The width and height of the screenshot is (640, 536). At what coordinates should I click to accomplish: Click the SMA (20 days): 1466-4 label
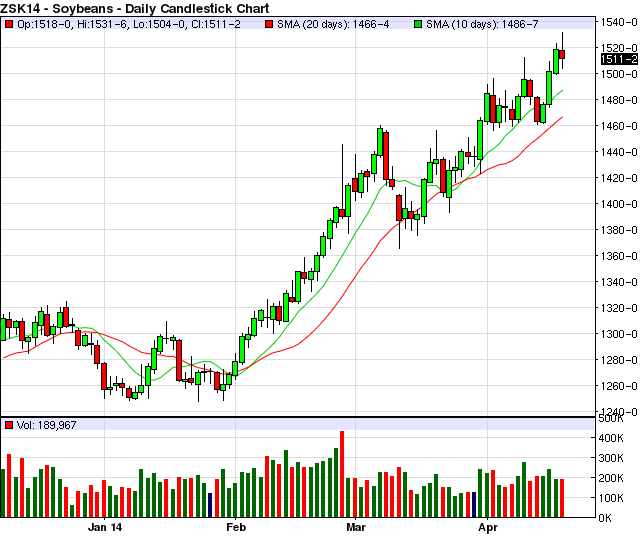click(333, 24)
